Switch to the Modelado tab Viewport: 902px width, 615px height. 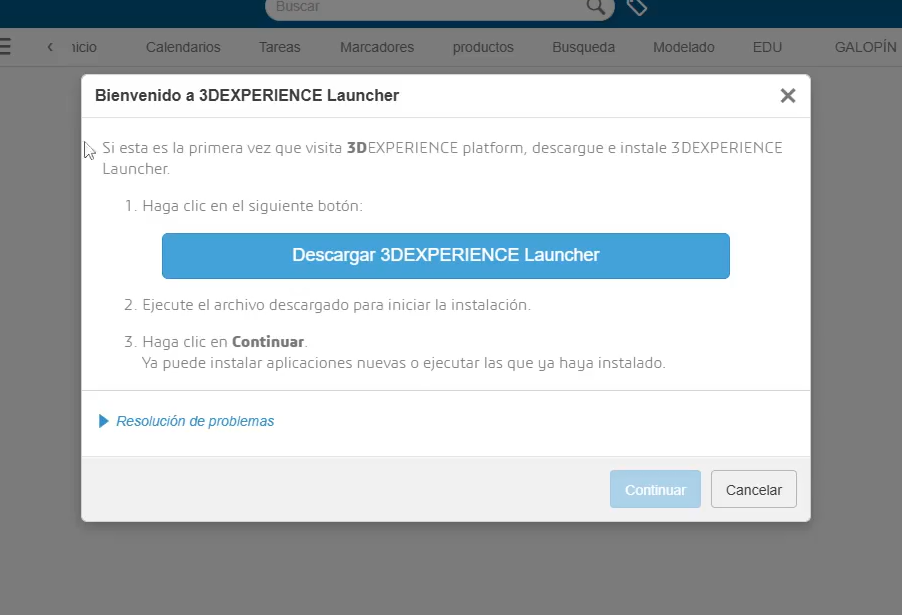pos(683,47)
